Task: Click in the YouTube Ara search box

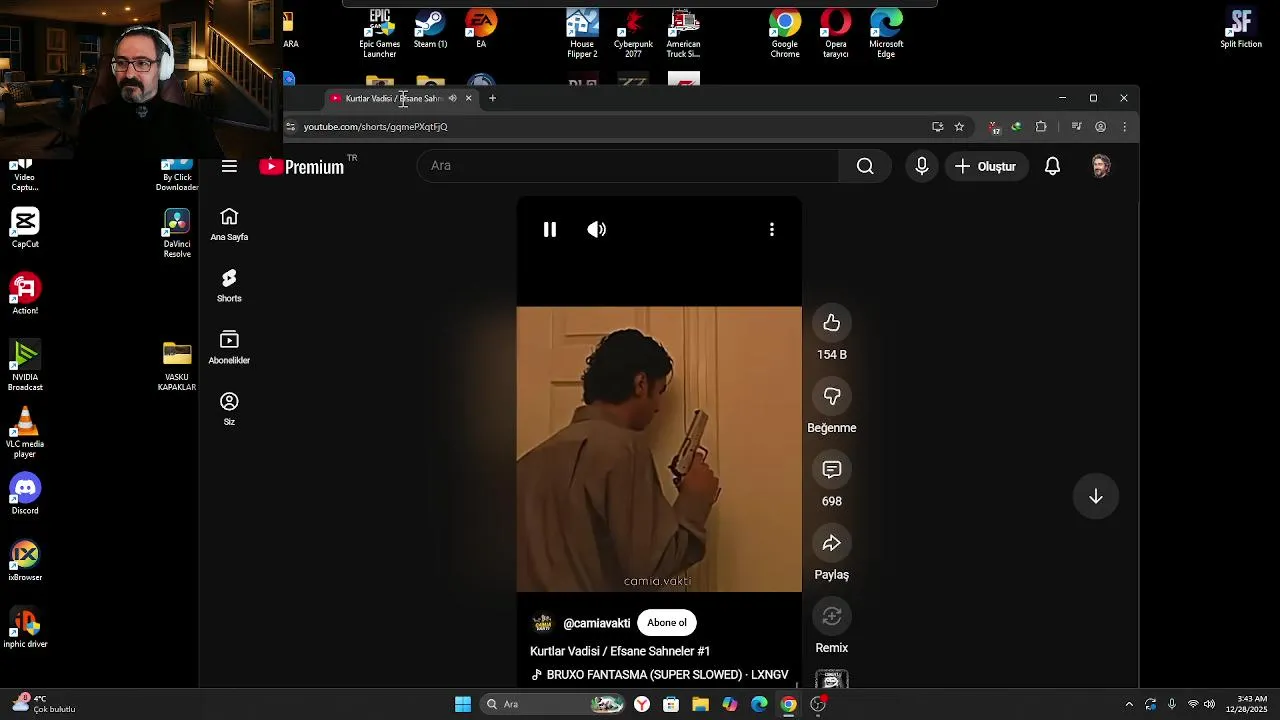Action: [628, 166]
